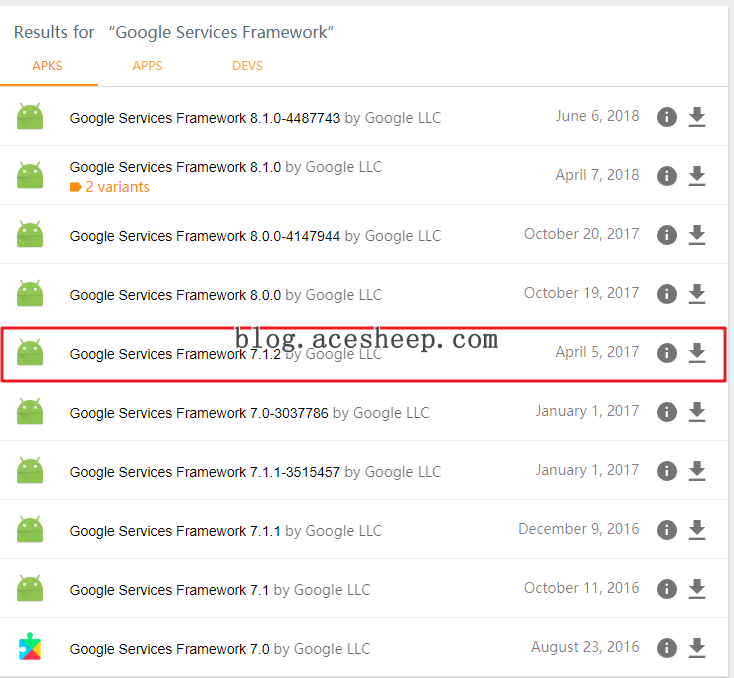Download Google Services Framework 7.1.2
The height and width of the screenshot is (678, 734).
[697, 353]
